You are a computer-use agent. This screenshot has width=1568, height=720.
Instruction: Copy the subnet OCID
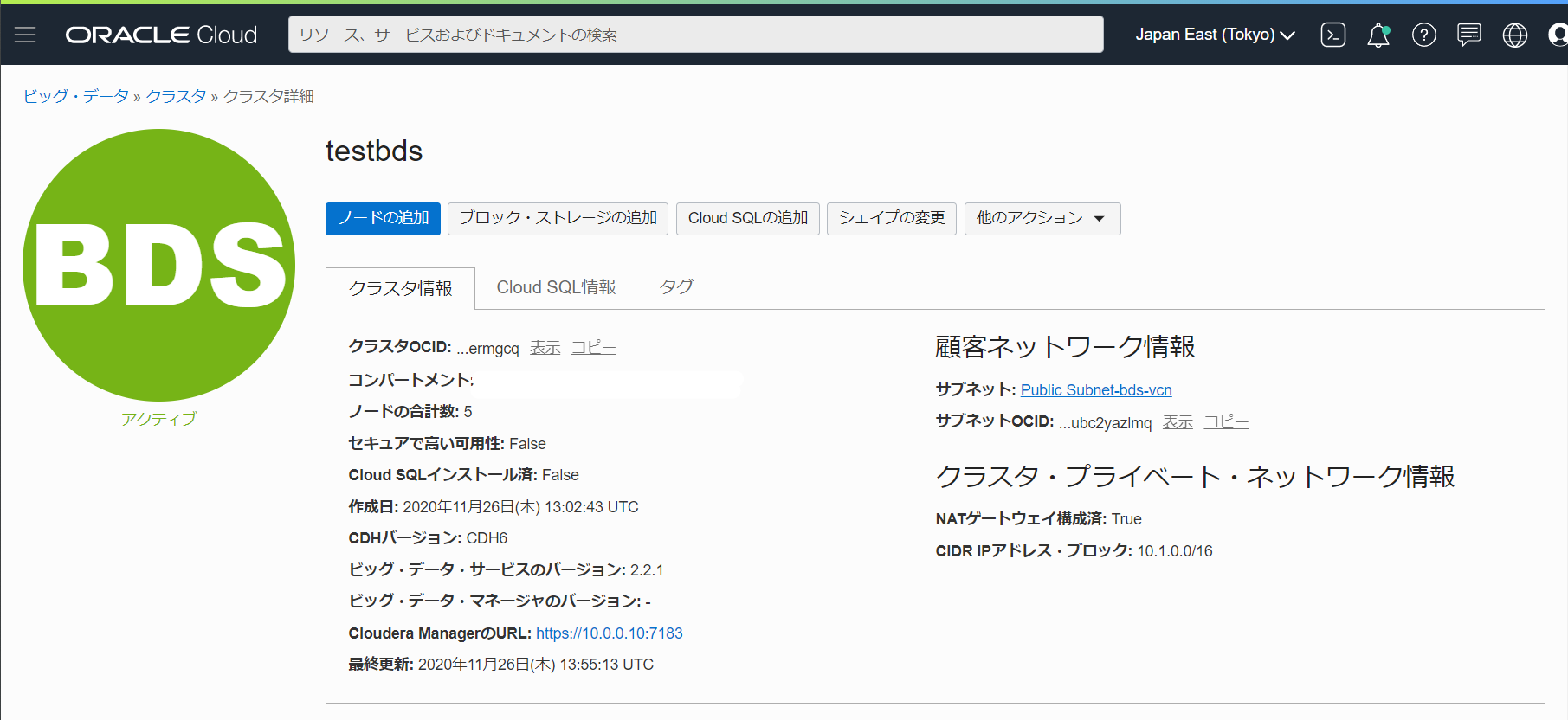(1226, 422)
